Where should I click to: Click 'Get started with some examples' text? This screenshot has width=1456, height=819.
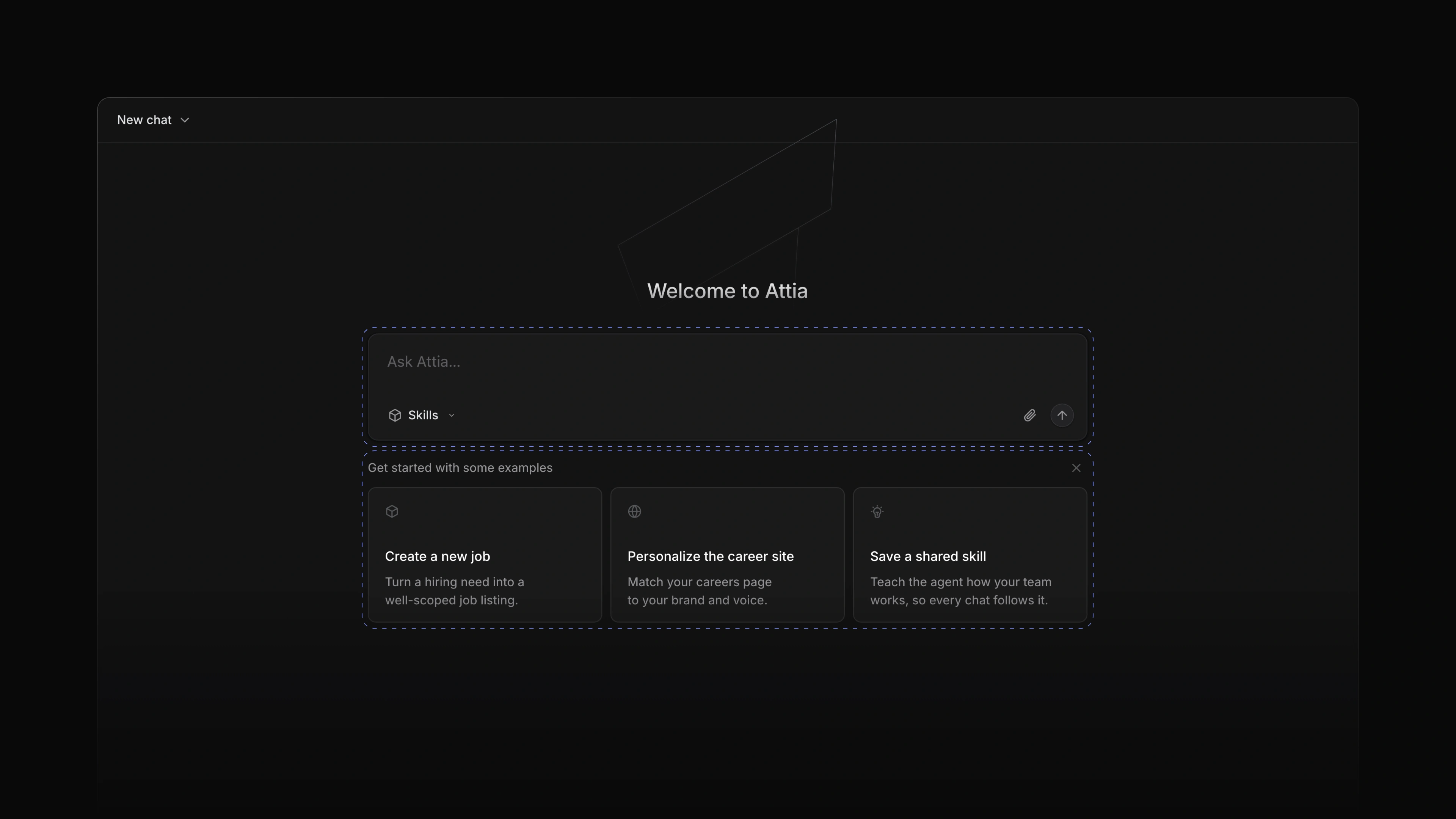pos(460,468)
